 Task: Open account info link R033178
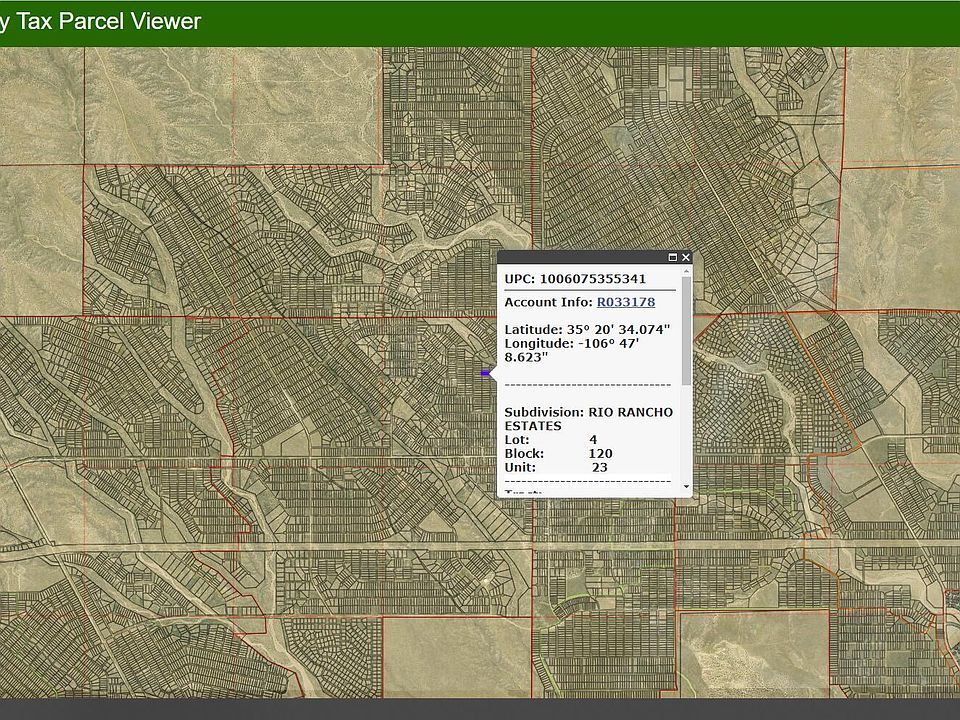point(626,302)
